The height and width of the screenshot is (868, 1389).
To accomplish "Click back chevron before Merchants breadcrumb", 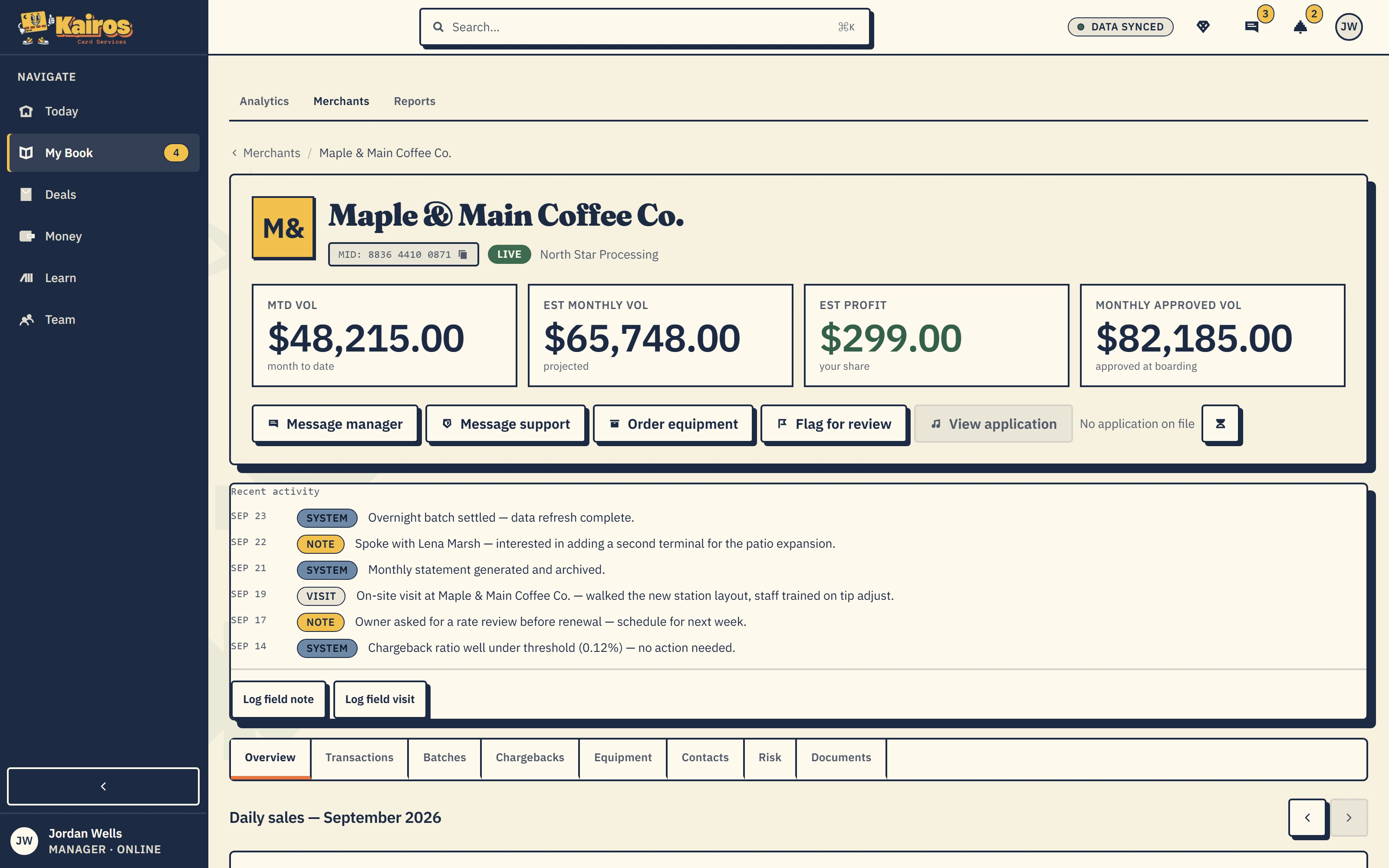I will tap(234, 153).
